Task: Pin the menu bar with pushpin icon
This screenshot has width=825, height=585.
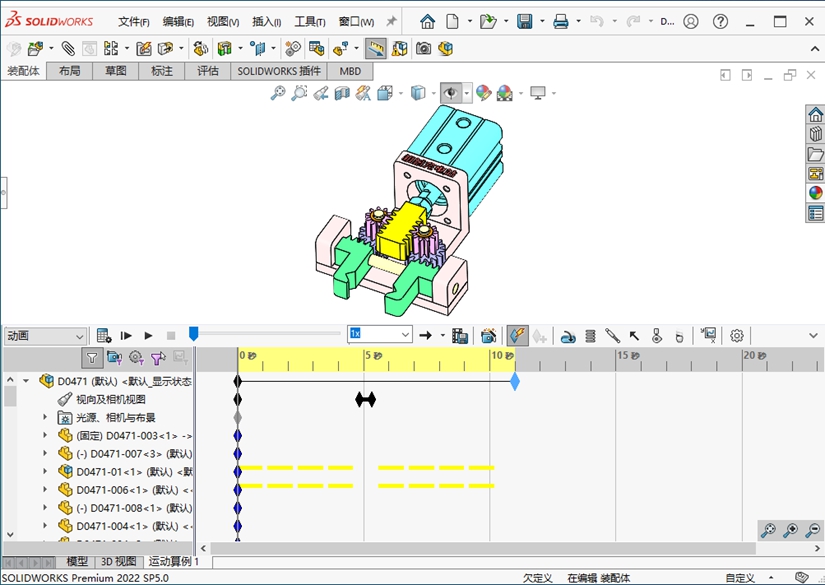Action: click(x=391, y=22)
